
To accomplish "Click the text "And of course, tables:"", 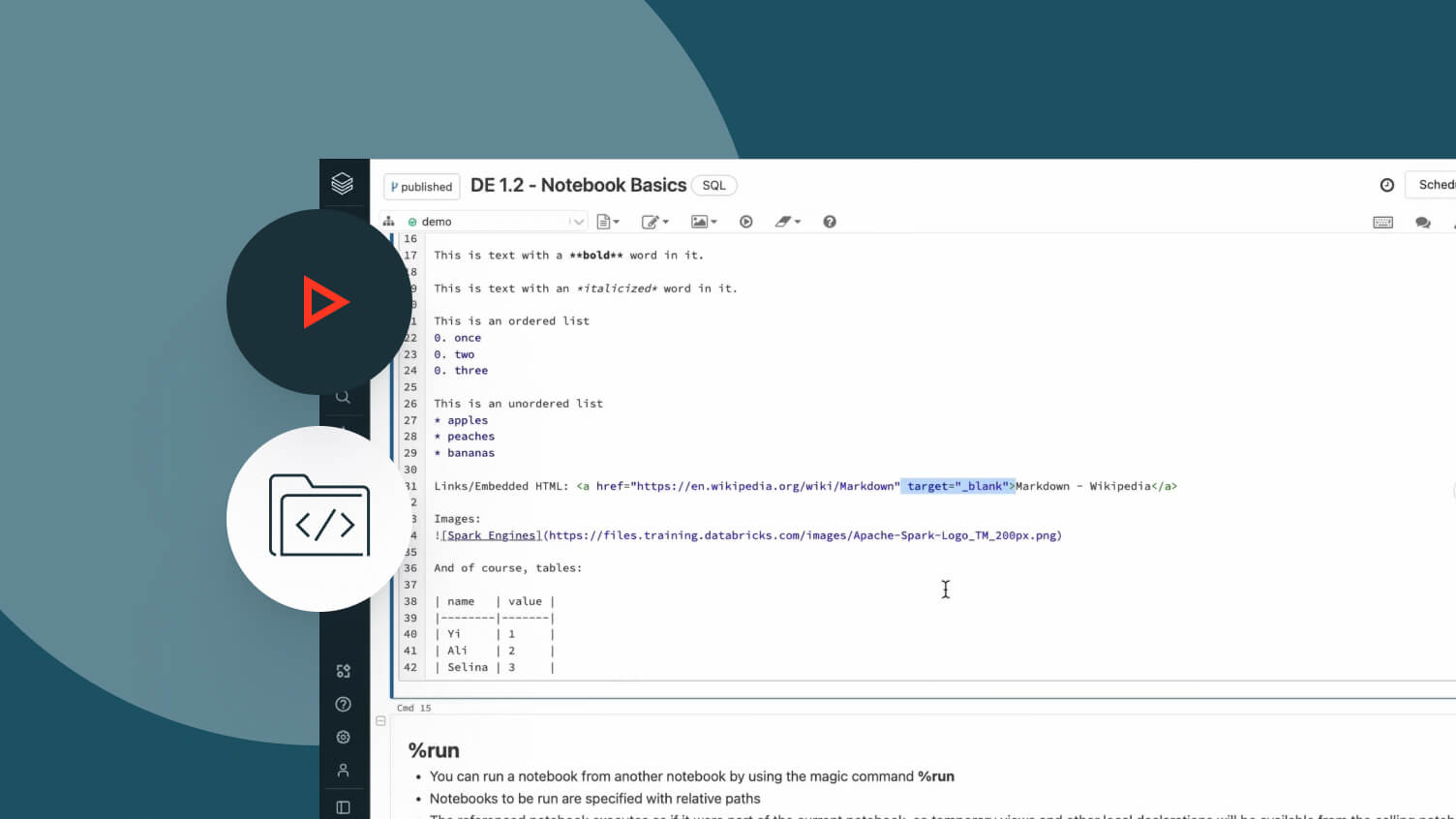I will tap(508, 568).
